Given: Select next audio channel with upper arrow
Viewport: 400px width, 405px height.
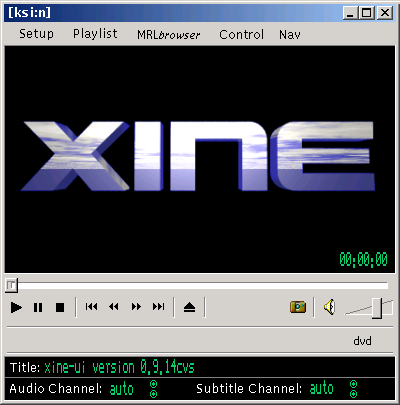Looking at the screenshot, I should click(153, 384).
